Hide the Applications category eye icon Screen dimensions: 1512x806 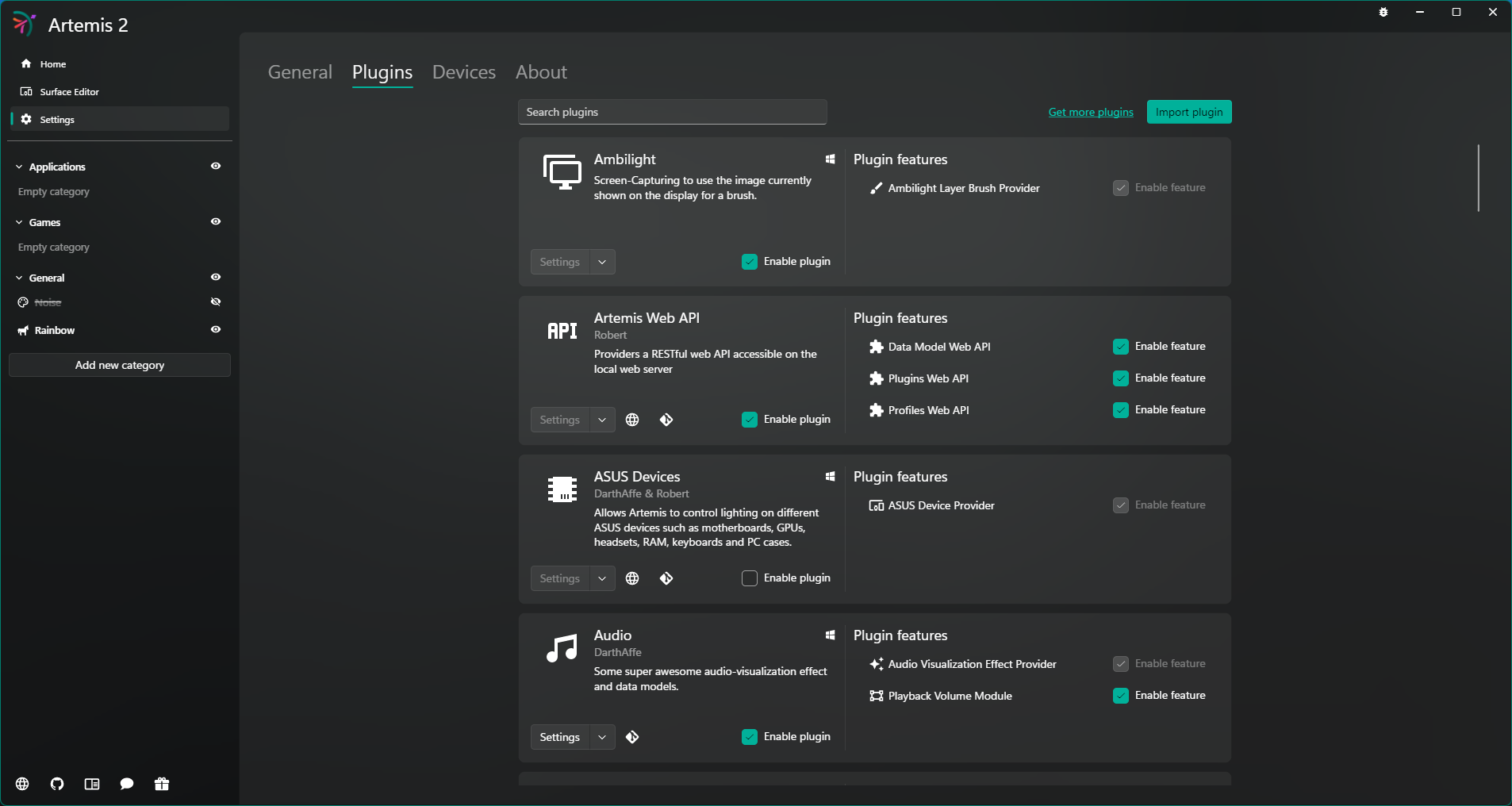[216, 166]
